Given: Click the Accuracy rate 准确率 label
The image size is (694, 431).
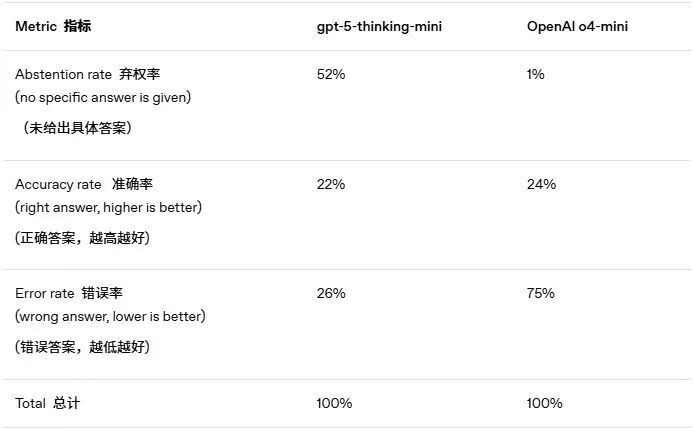Looking at the screenshot, I should [x=84, y=184].
